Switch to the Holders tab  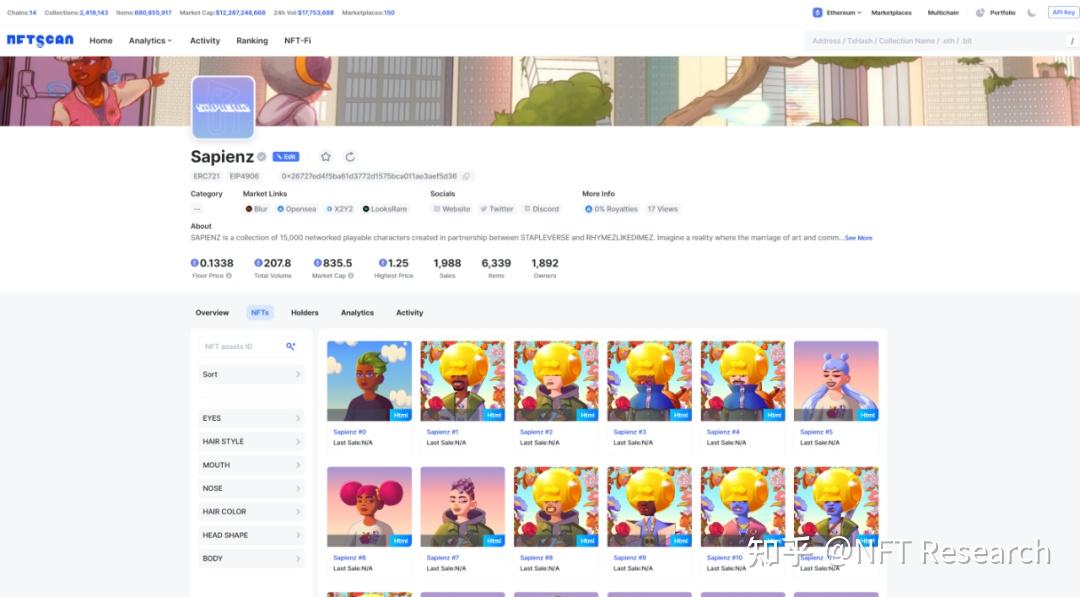[304, 313]
